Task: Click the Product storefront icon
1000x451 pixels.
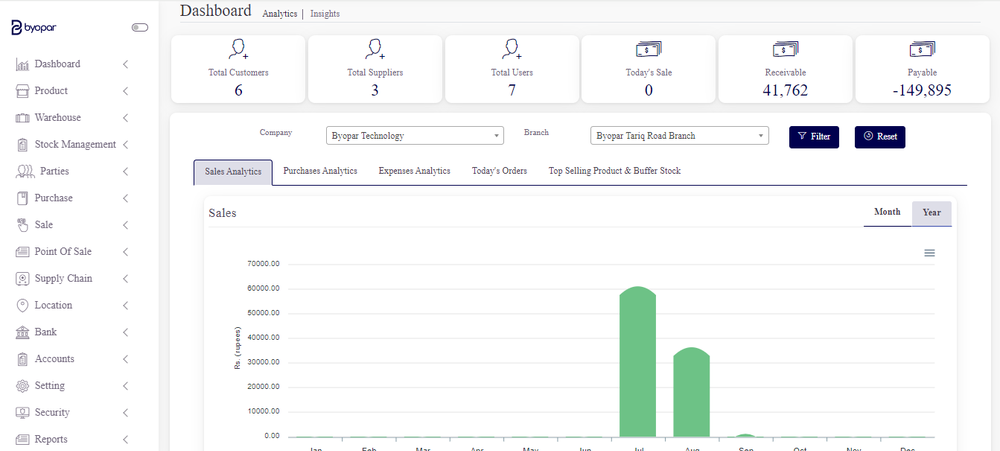Action: pos(23,91)
